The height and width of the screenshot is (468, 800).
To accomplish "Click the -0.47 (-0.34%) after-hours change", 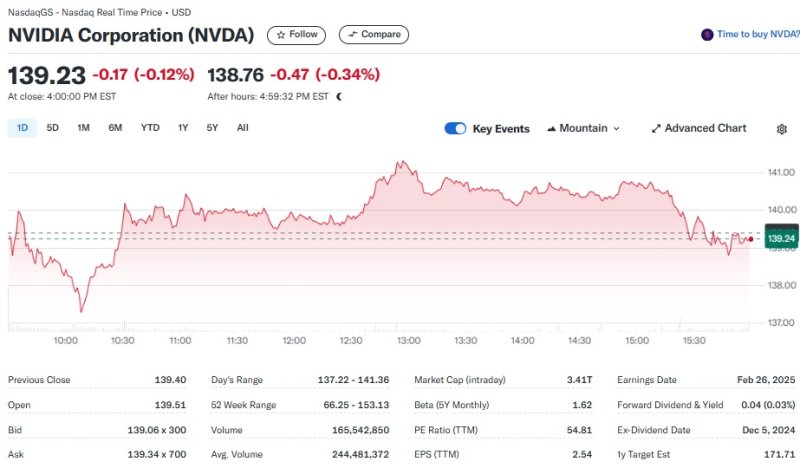I will tap(325, 75).
